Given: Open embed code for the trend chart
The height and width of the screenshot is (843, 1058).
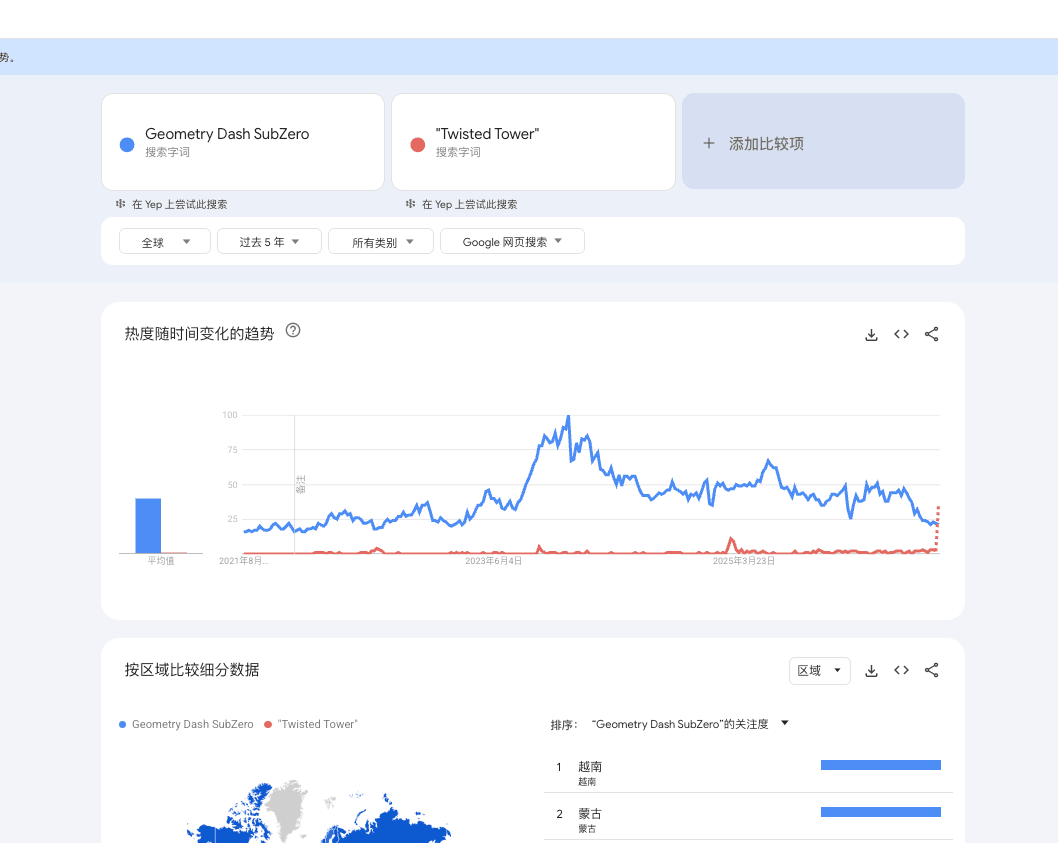Looking at the screenshot, I should pyautogui.click(x=901, y=334).
